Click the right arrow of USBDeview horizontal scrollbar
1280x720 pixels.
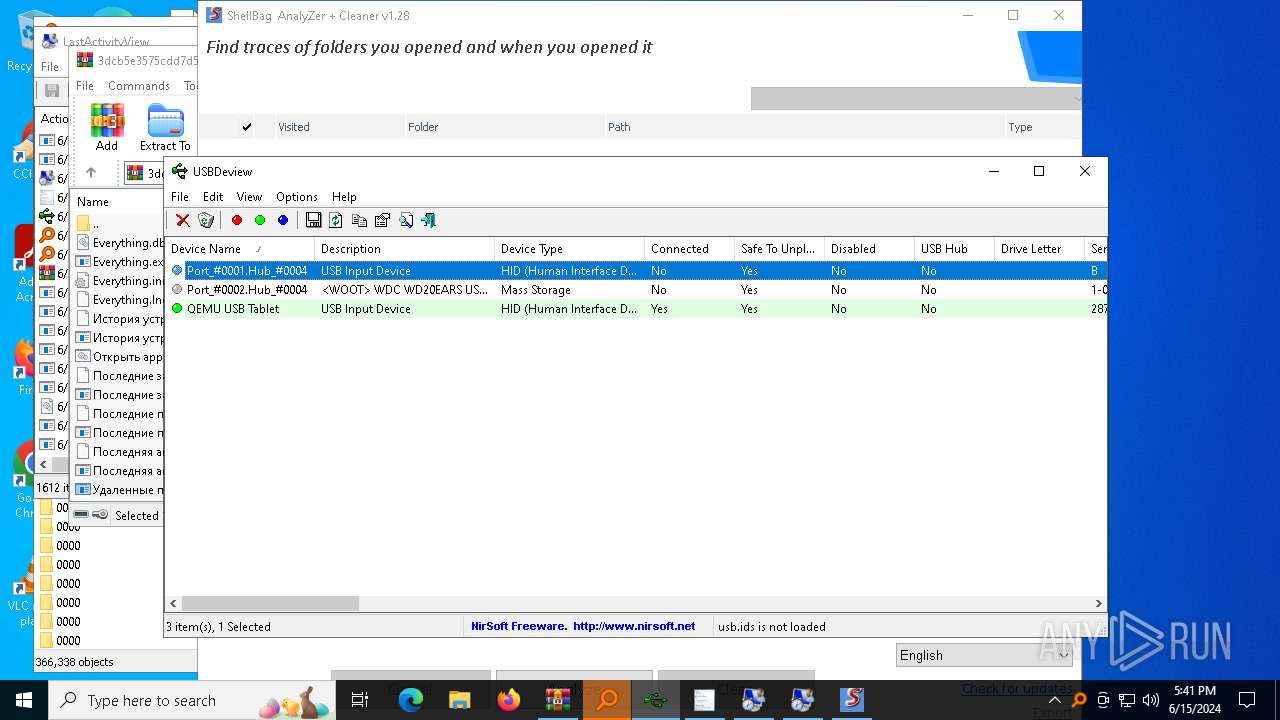click(x=1098, y=604)
